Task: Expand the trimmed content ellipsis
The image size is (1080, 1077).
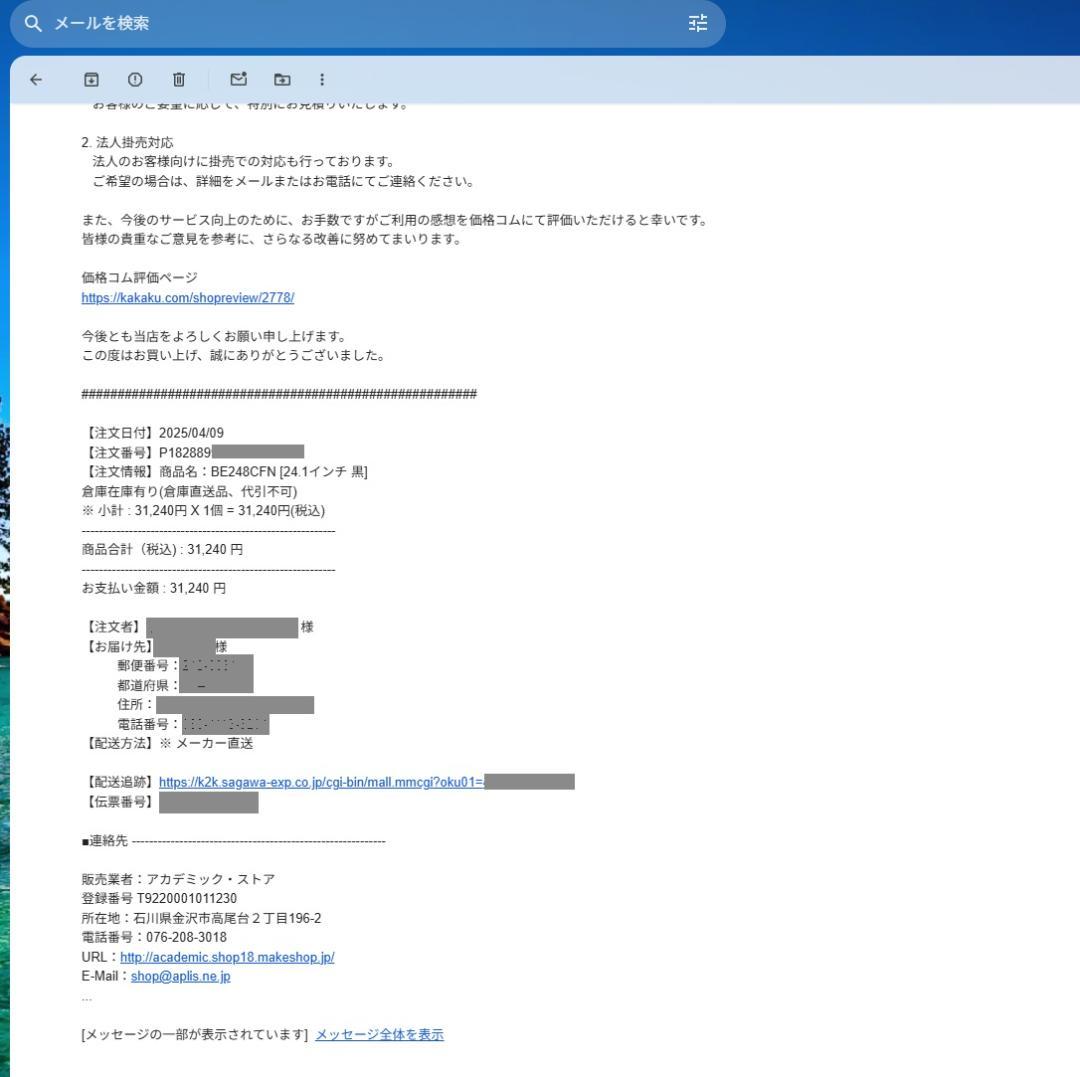Action: click(x=85, y=996)
